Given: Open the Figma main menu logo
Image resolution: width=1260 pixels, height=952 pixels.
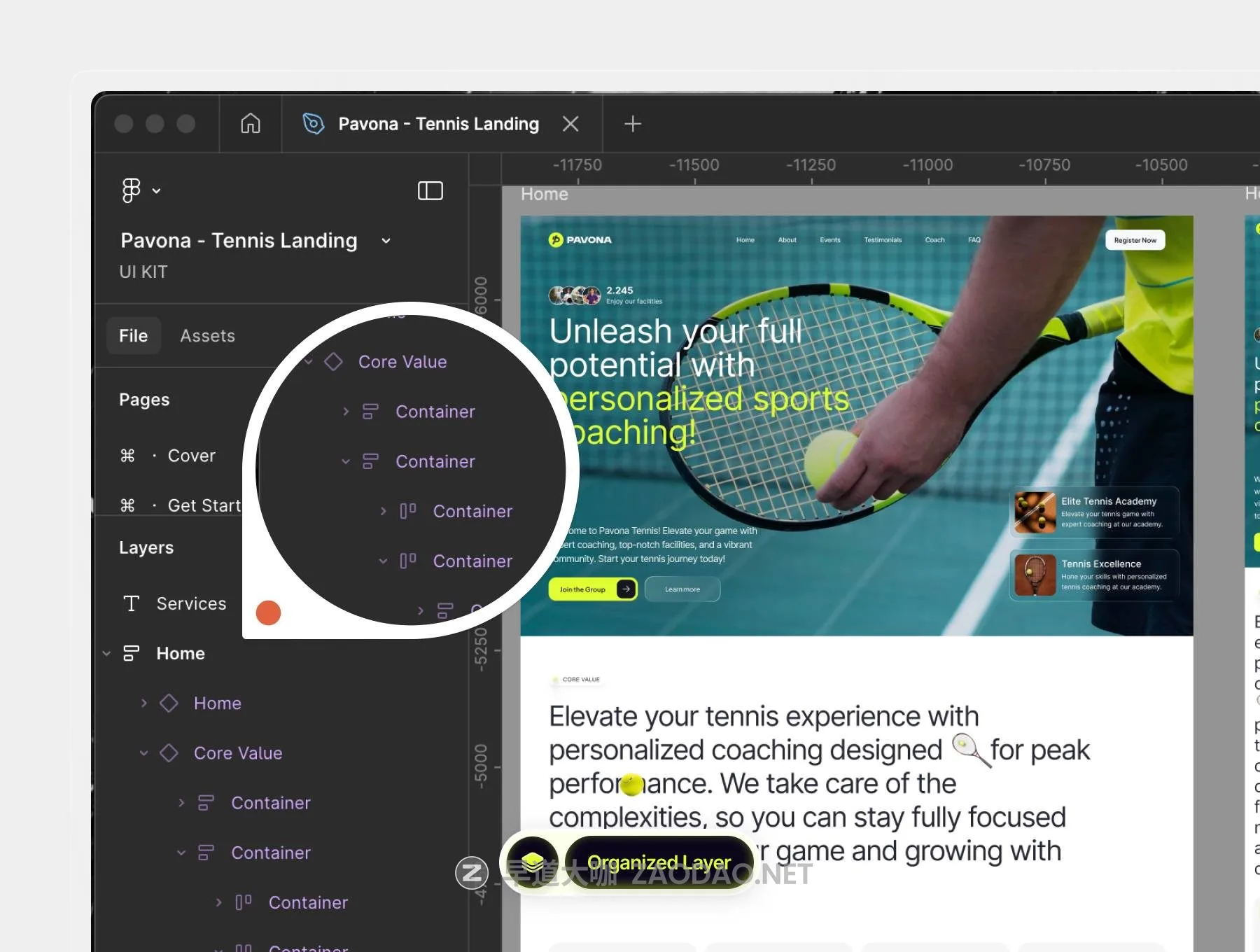Looking at the screenshot, I should pos(132,190).
